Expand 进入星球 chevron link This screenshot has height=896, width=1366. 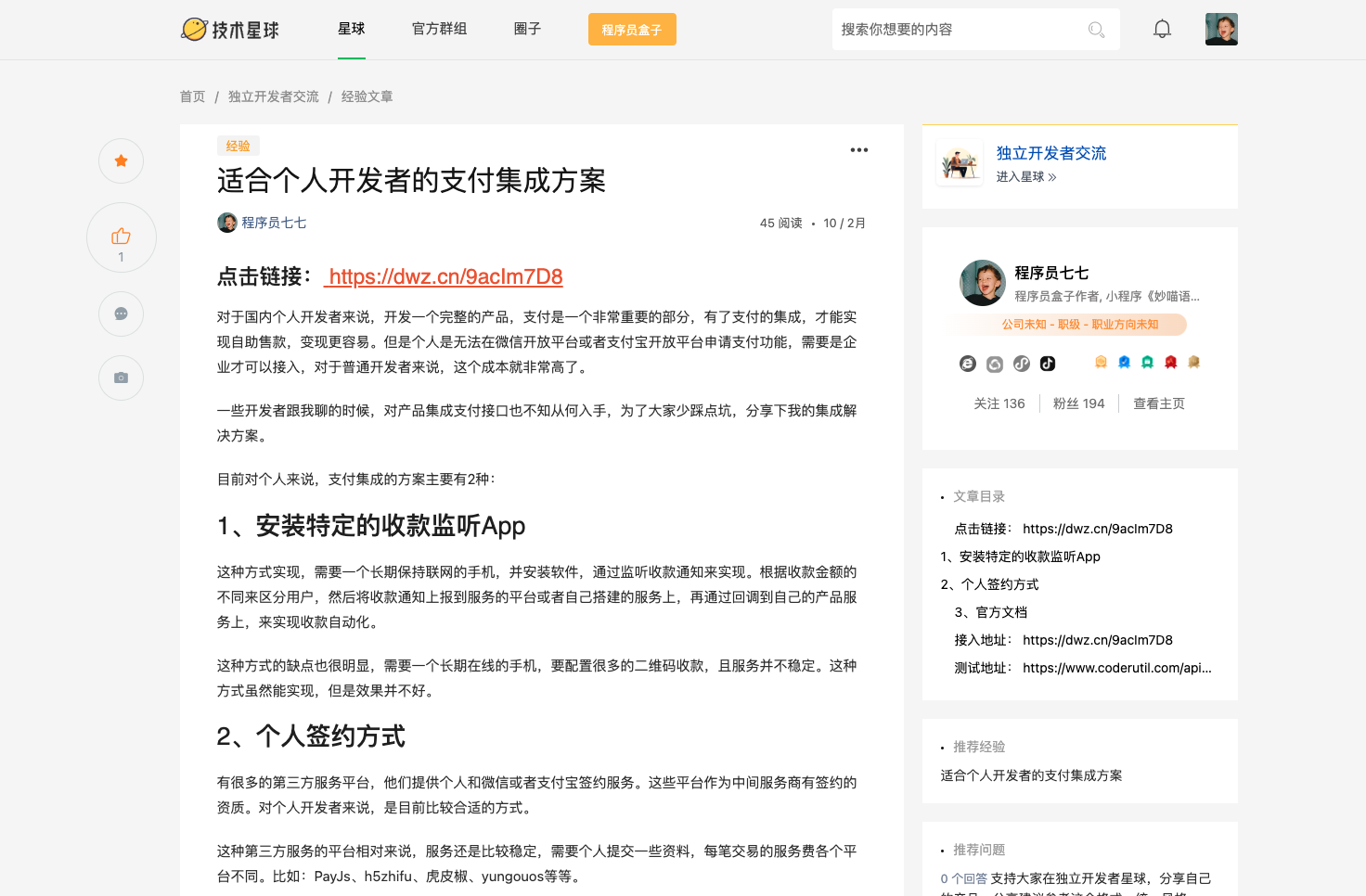[x=1026, y=177]
